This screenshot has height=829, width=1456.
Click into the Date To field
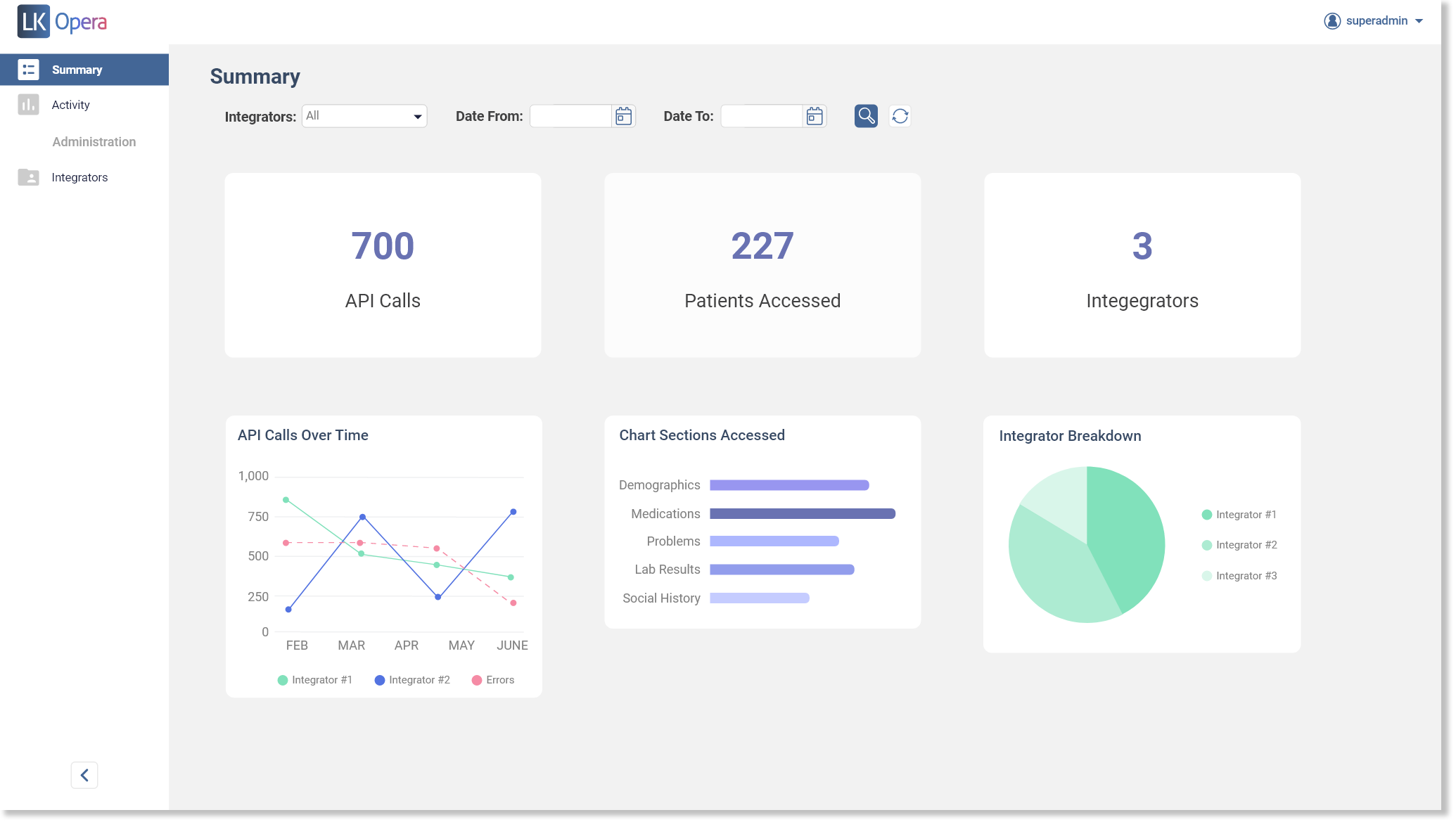762,116
